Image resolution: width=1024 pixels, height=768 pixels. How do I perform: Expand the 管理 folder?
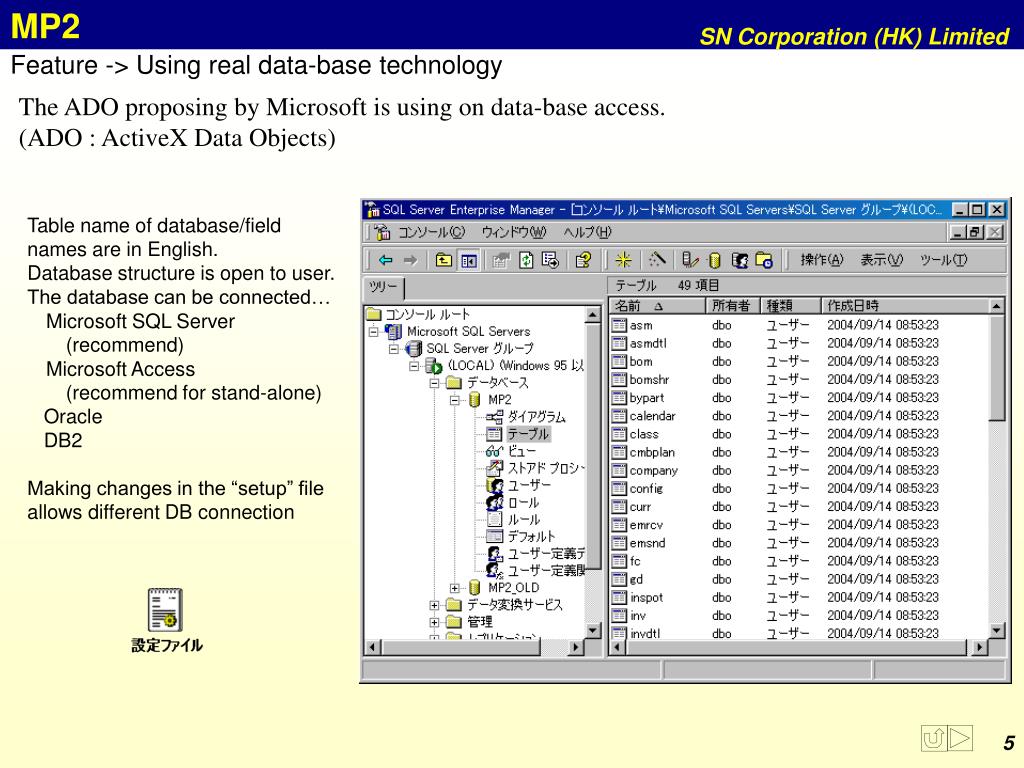pyautogui.click(x=434, y=622)
